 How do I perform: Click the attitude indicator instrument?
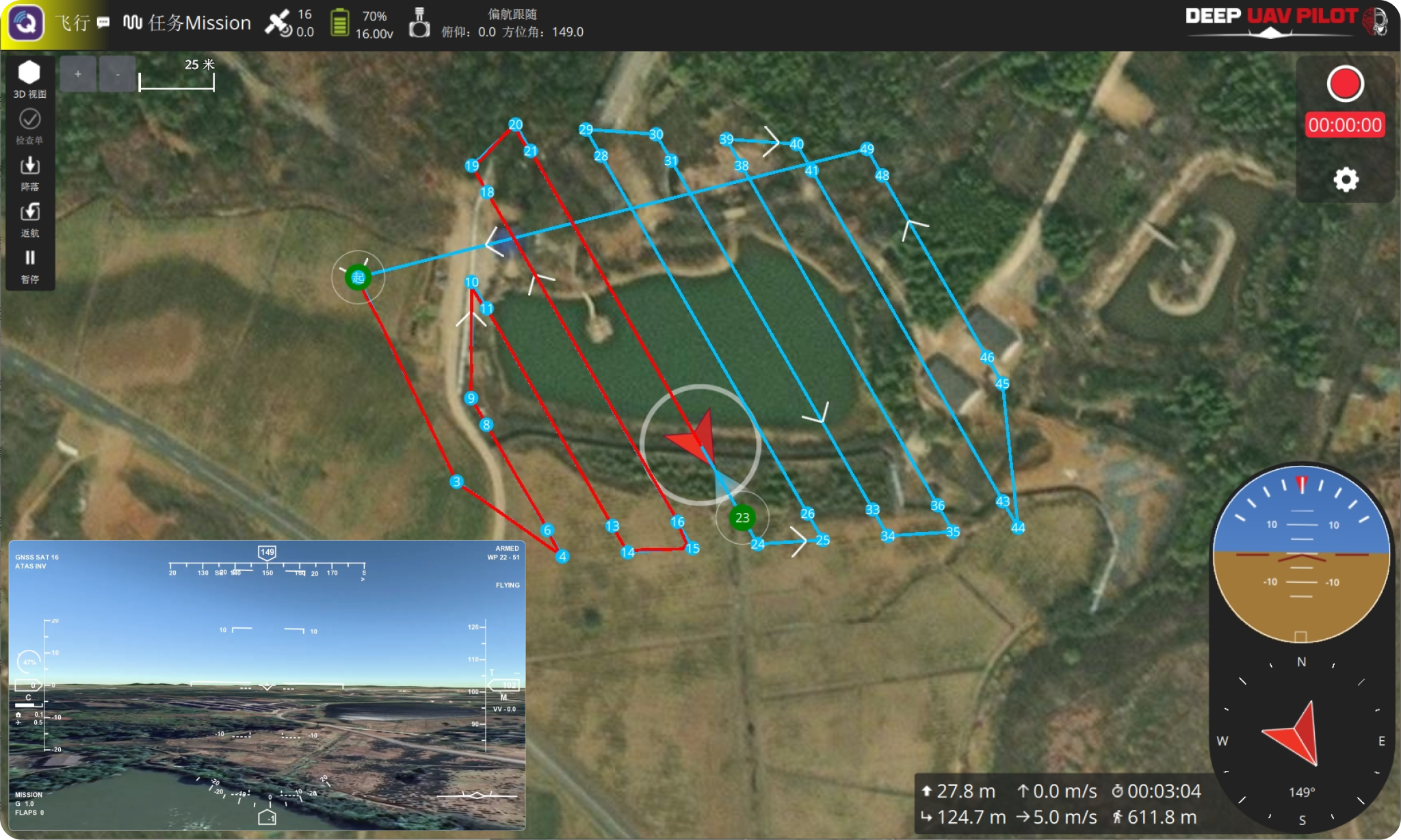tap(1301, 554)
